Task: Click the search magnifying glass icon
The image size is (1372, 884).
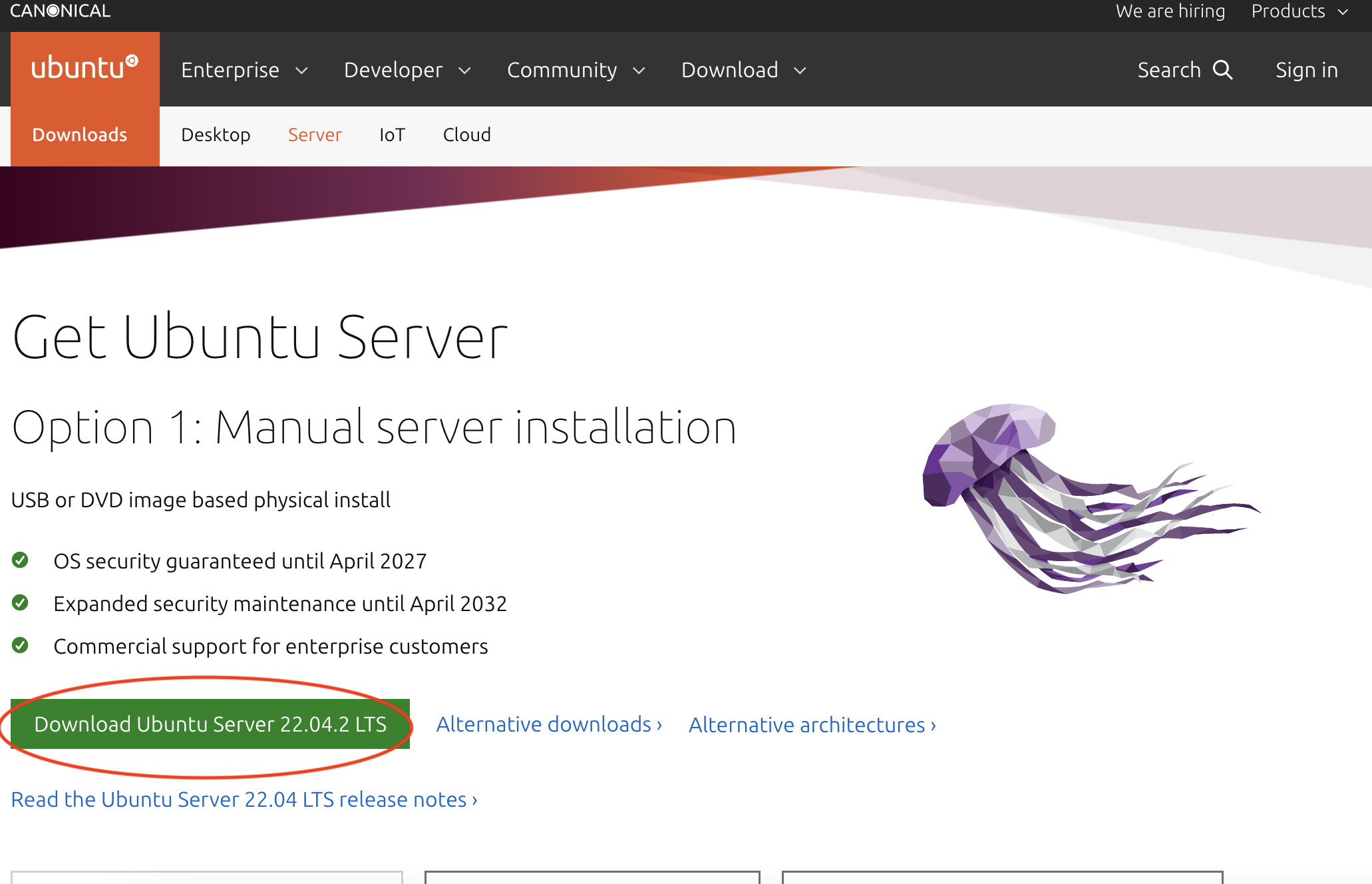Action: coord(1223,70)
